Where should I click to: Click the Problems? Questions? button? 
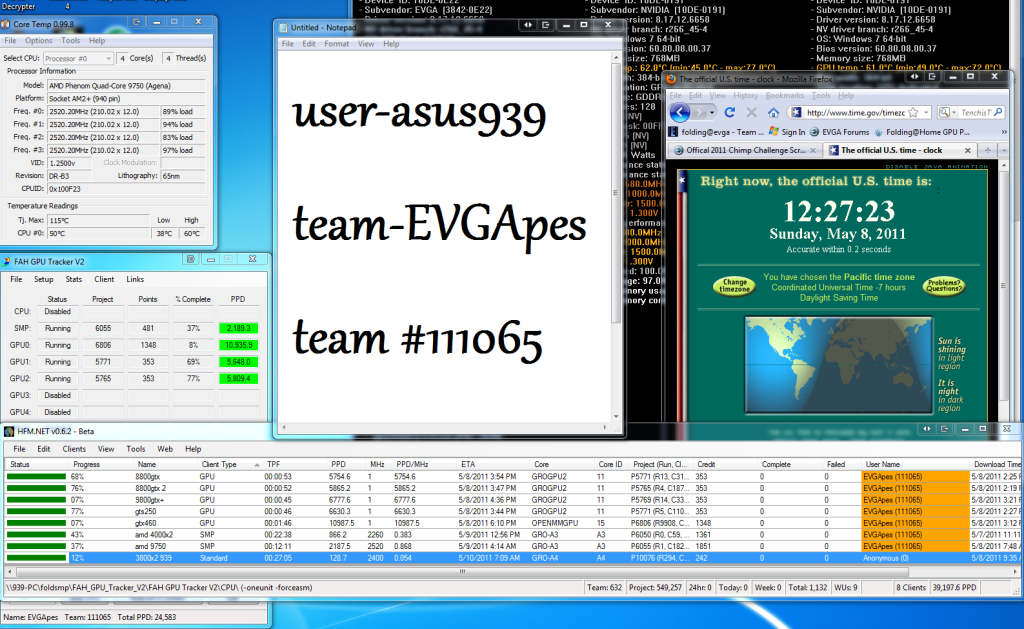943,286
